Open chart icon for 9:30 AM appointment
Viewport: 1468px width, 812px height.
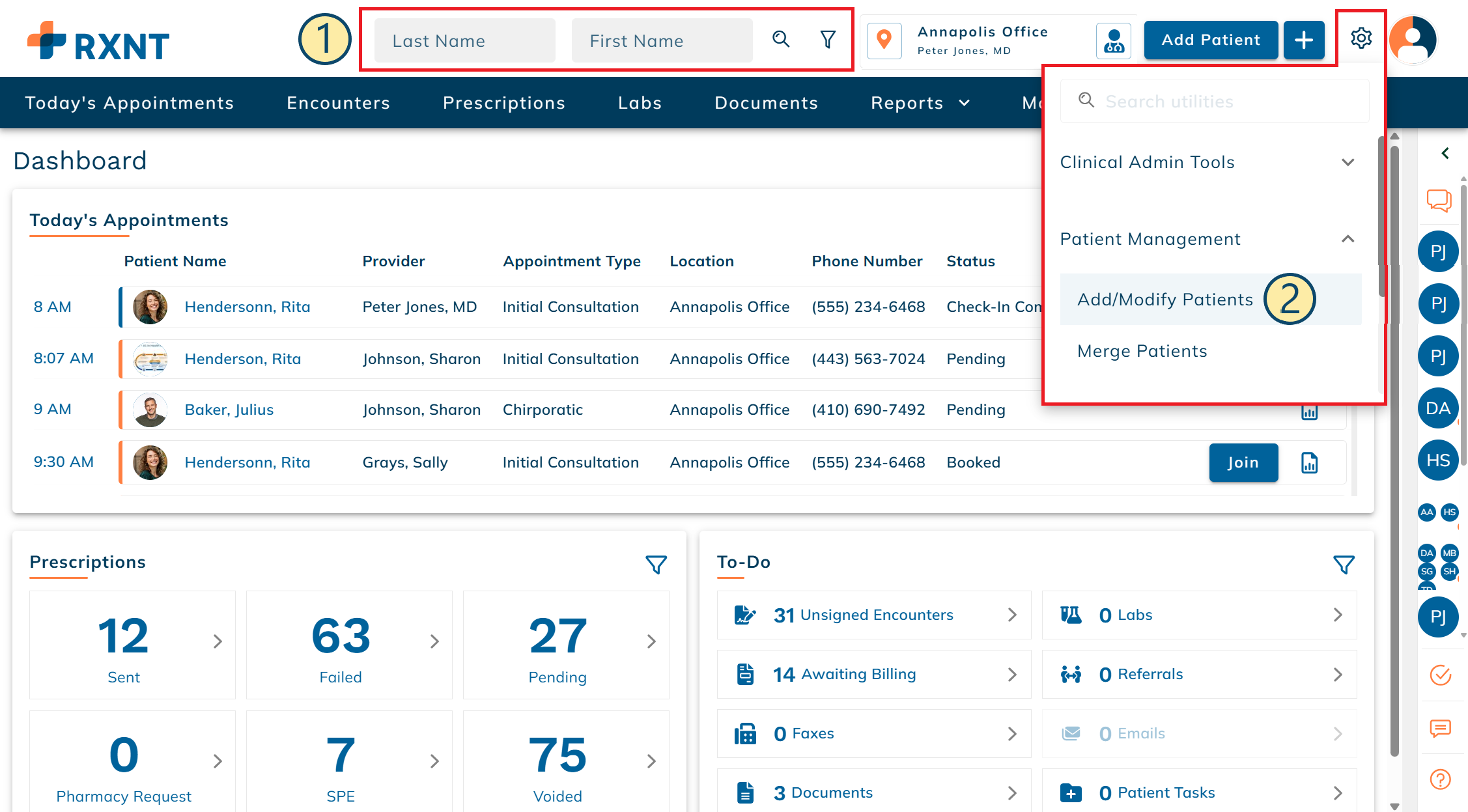tap(1309, 462)
